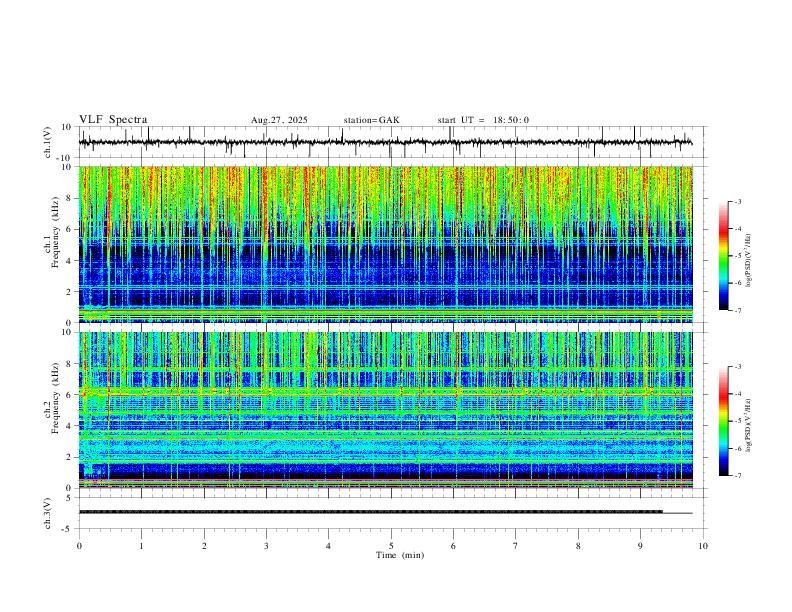Click inside the ch.2 spectrogram panel
792x612 pixels.
click(386, 410)
